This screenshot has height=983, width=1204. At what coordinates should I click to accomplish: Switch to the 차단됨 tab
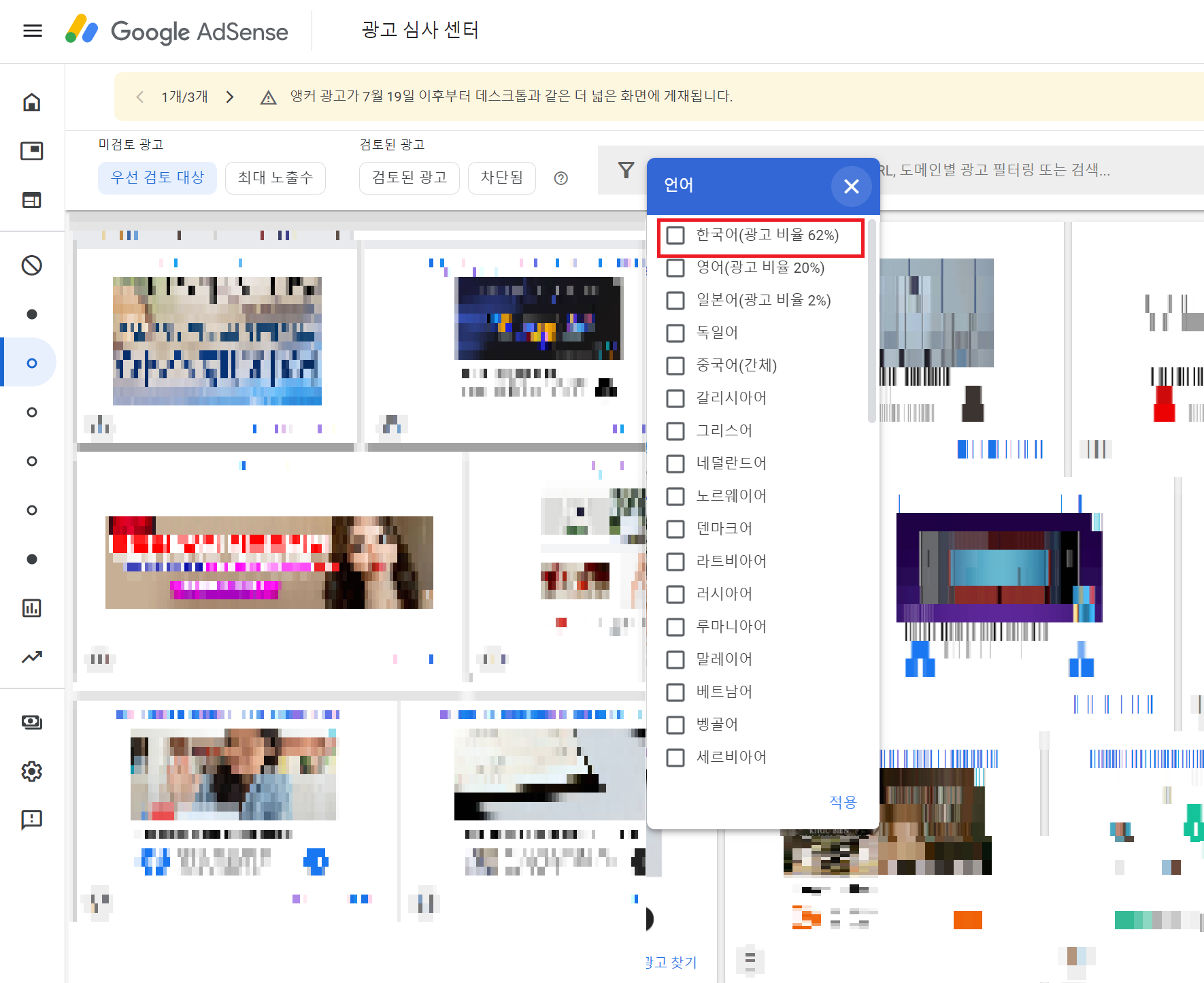(x=501, y=178)
